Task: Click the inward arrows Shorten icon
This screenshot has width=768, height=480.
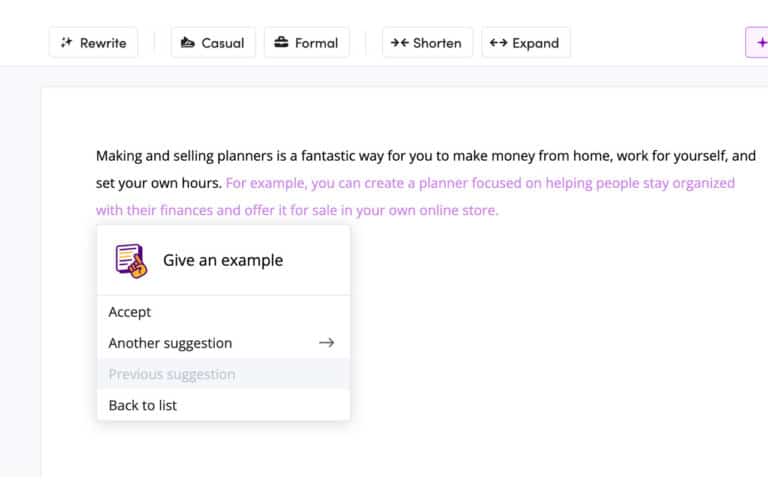Action: [x=399, y=43]
